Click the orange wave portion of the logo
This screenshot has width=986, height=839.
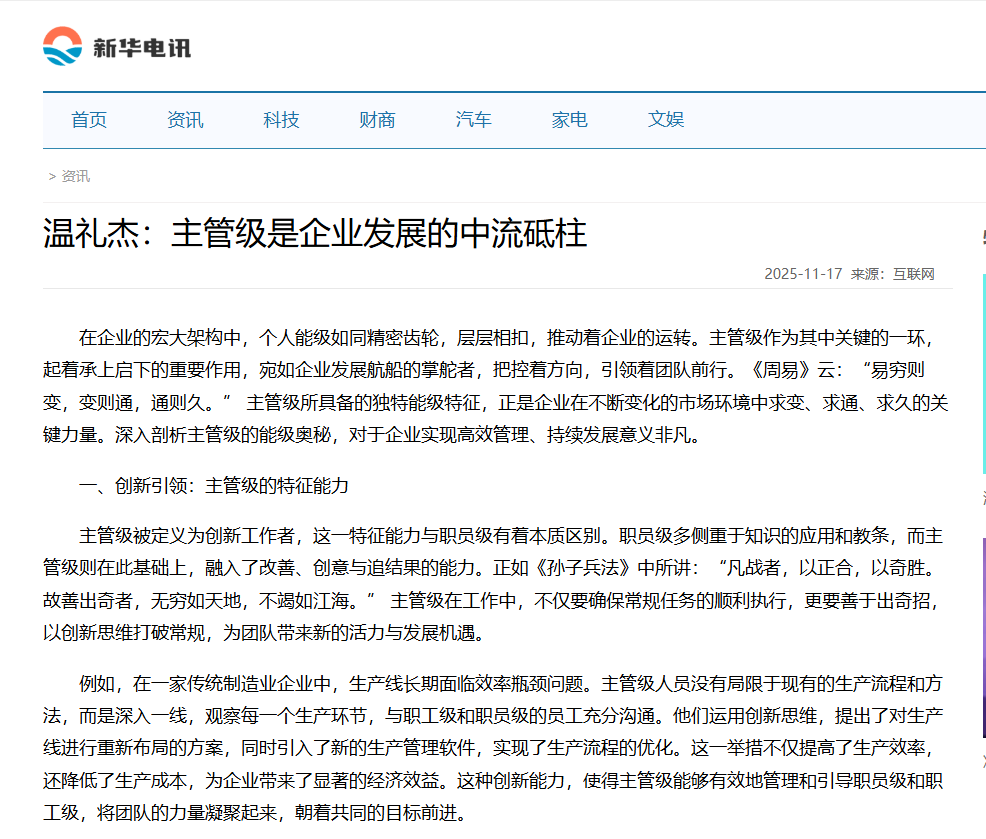pos(62,33)
